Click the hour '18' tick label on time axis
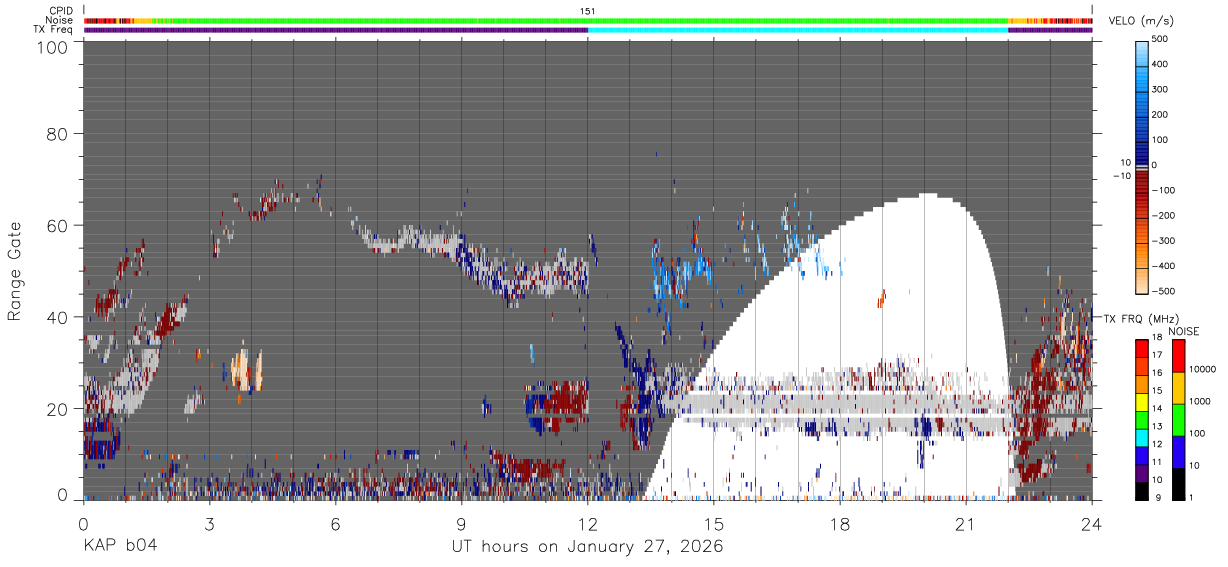1228x567 pixels. pyautogui.click(x=840, y=523)
